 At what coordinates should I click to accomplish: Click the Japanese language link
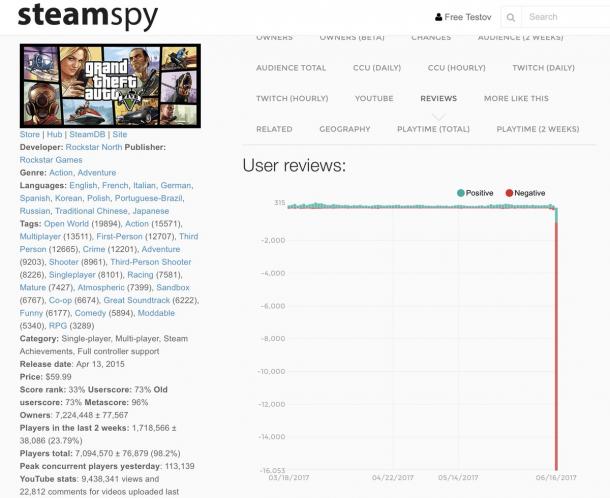coord(151,211)
